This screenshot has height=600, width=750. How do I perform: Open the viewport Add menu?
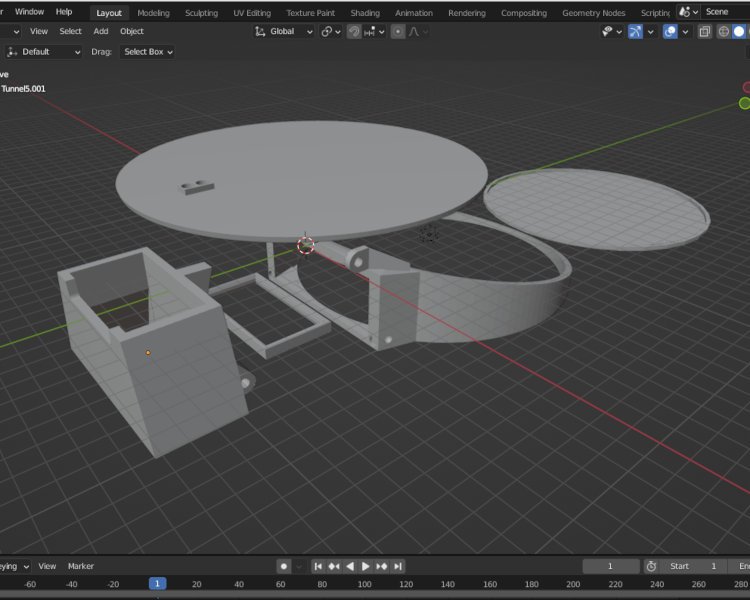[100, 31]
